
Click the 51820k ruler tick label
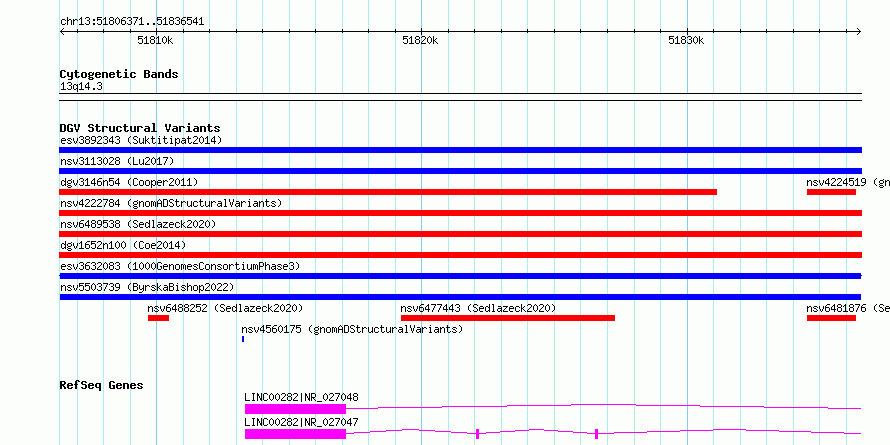pyautogui.click(x=420, y=40)
